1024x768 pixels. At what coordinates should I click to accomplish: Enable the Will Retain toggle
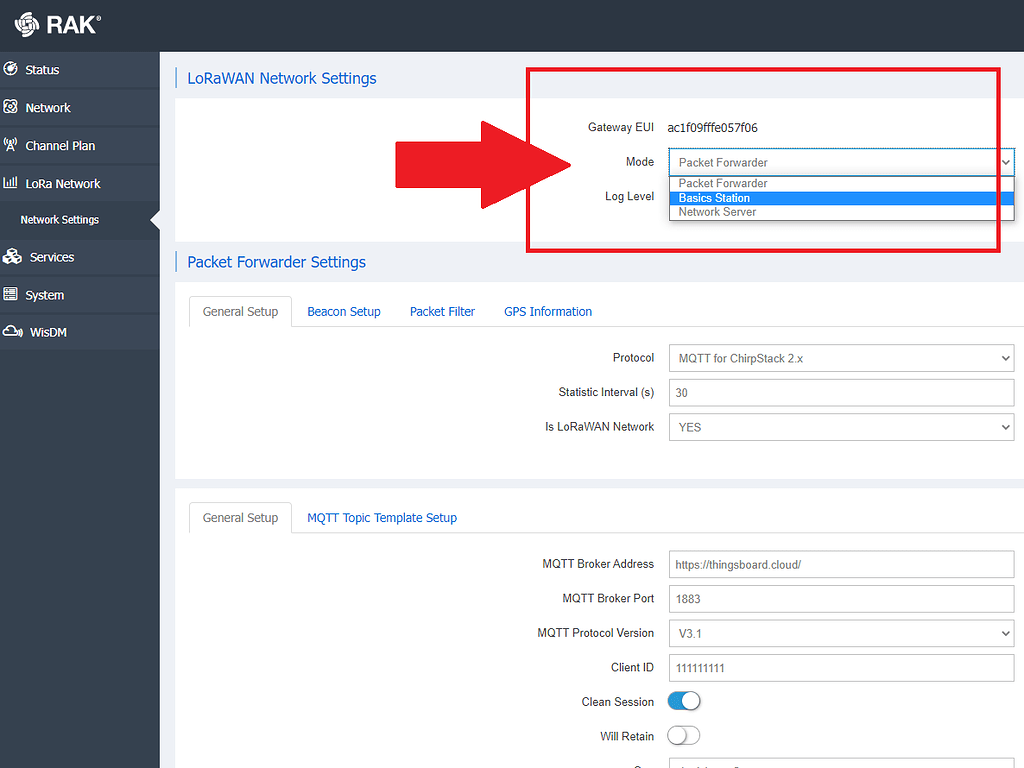(684, 736)
